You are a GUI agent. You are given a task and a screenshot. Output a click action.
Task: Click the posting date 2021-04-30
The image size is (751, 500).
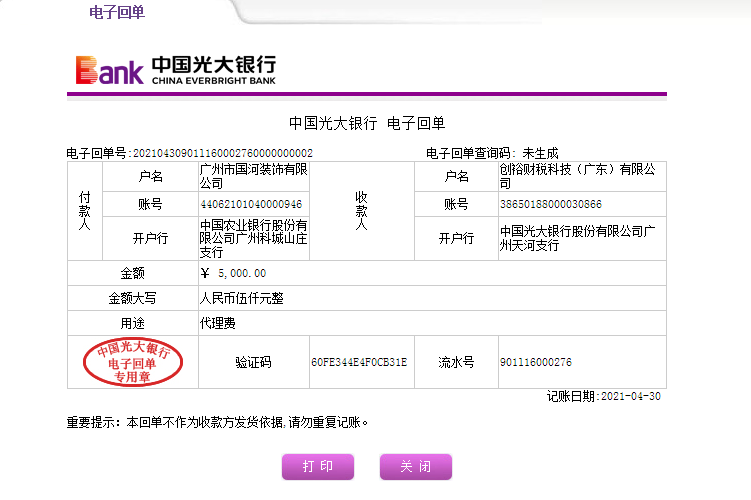(x=631, y=397)
